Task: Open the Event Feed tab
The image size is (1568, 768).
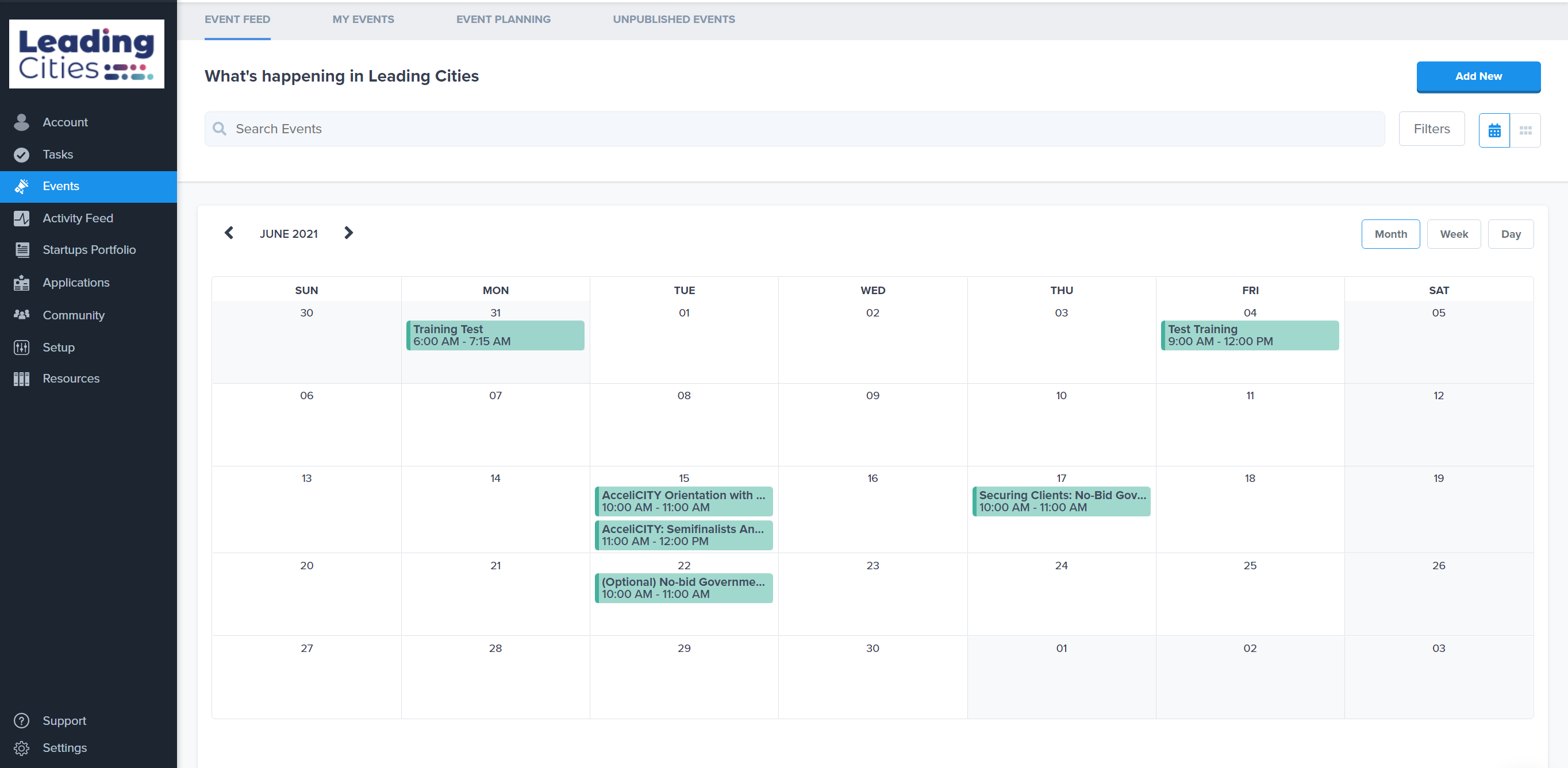Action: [237, 20]
